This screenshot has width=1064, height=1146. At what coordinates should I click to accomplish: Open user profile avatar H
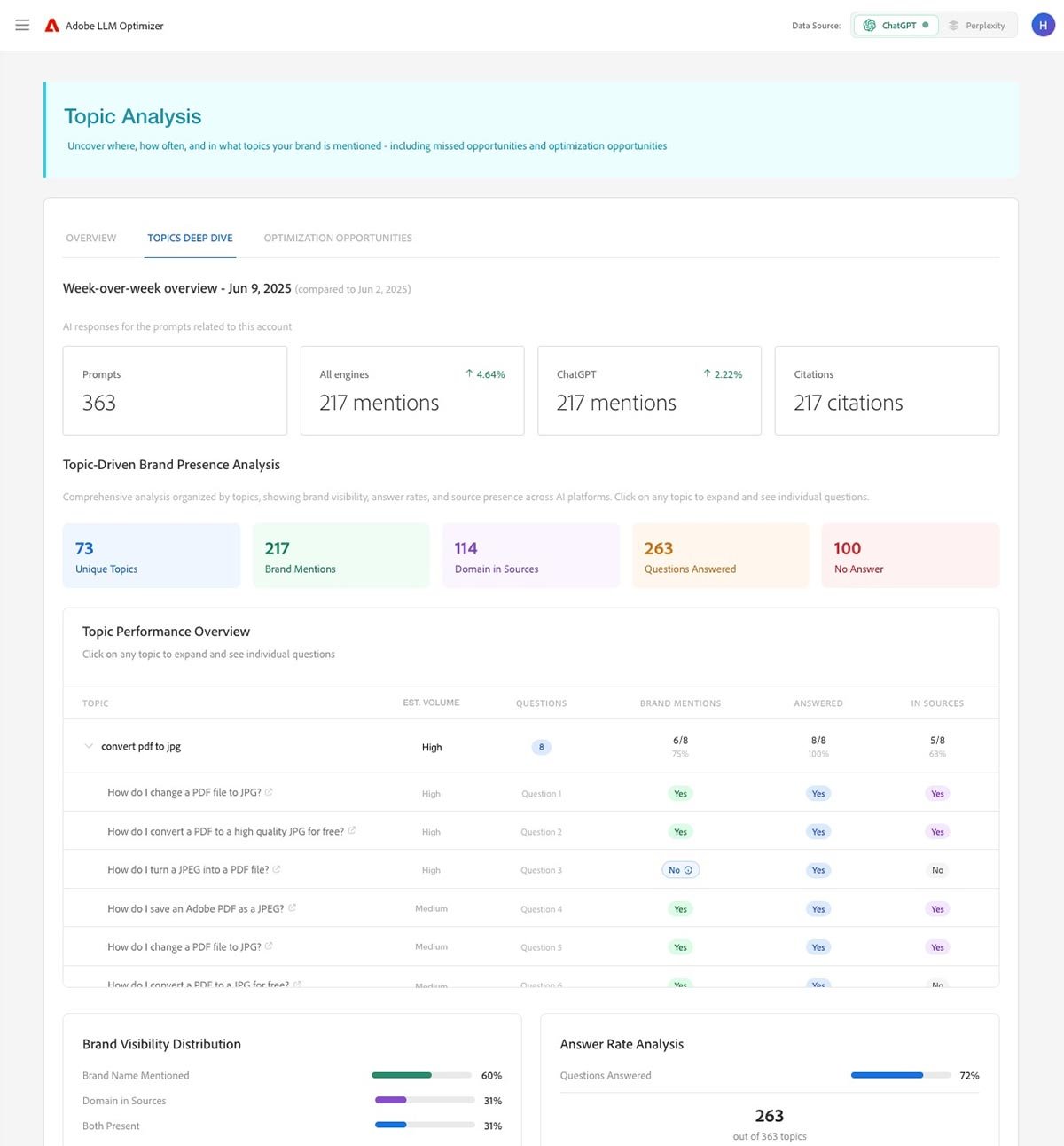pyautogui.click(x=1043, y=26)
